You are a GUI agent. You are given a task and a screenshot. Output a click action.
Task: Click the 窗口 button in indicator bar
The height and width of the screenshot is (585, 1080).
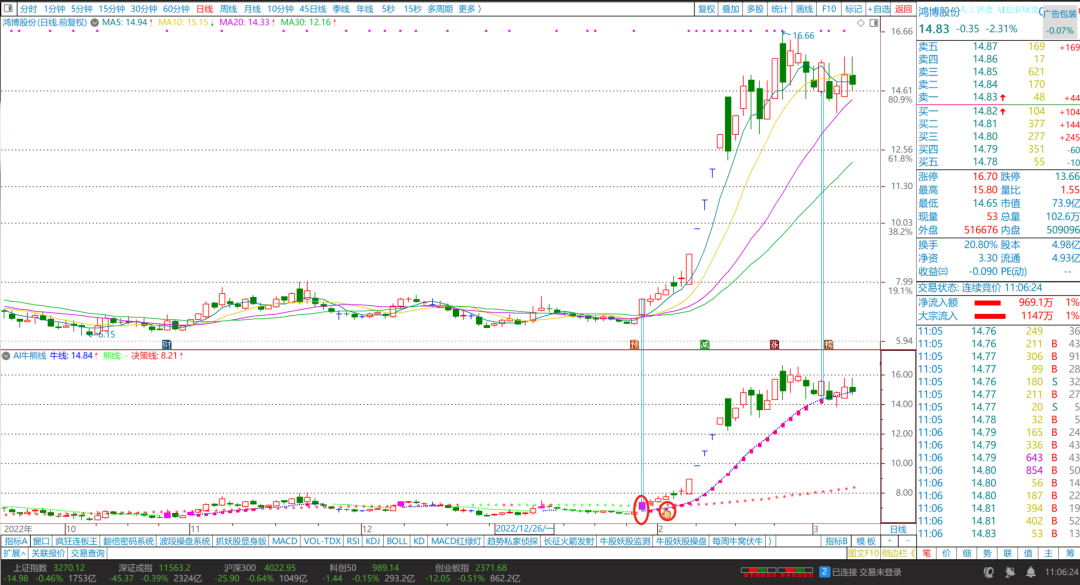pyautogui.click(x=41, y=542)
